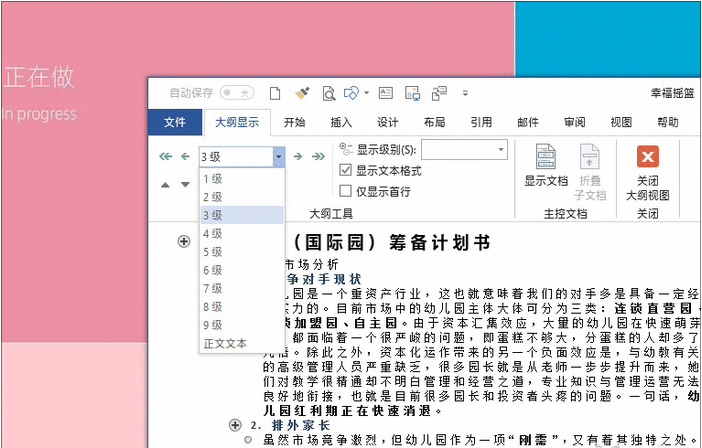Click the heading 争对手现状
This screenshot has width=702, height=448.
click(324, 279)
